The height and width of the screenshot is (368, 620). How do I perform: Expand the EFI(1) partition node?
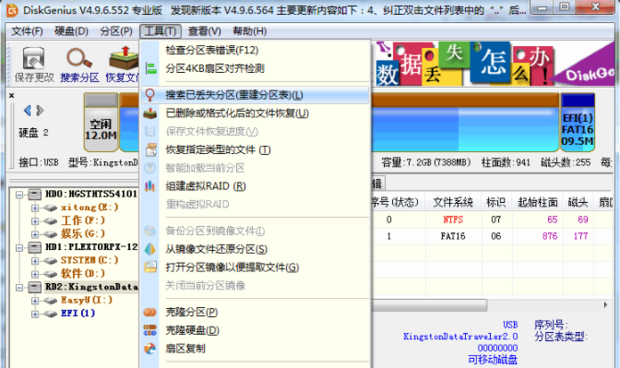35,314
